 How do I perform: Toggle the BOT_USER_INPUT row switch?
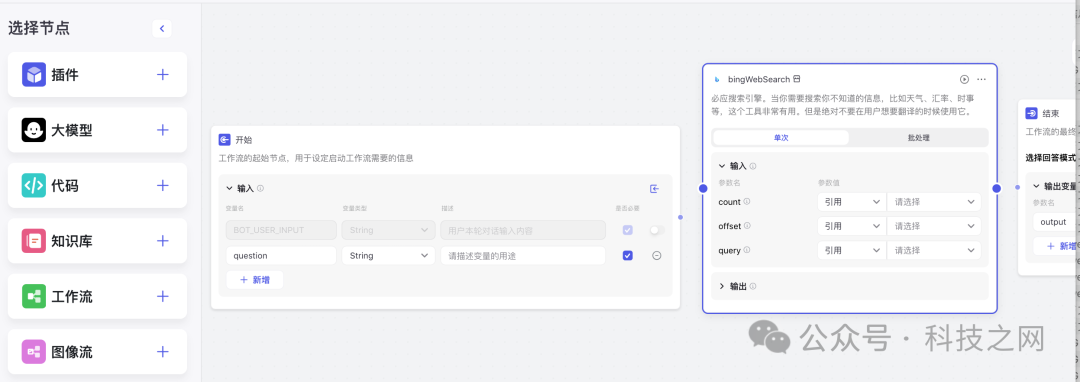click(x=657, y=230)
